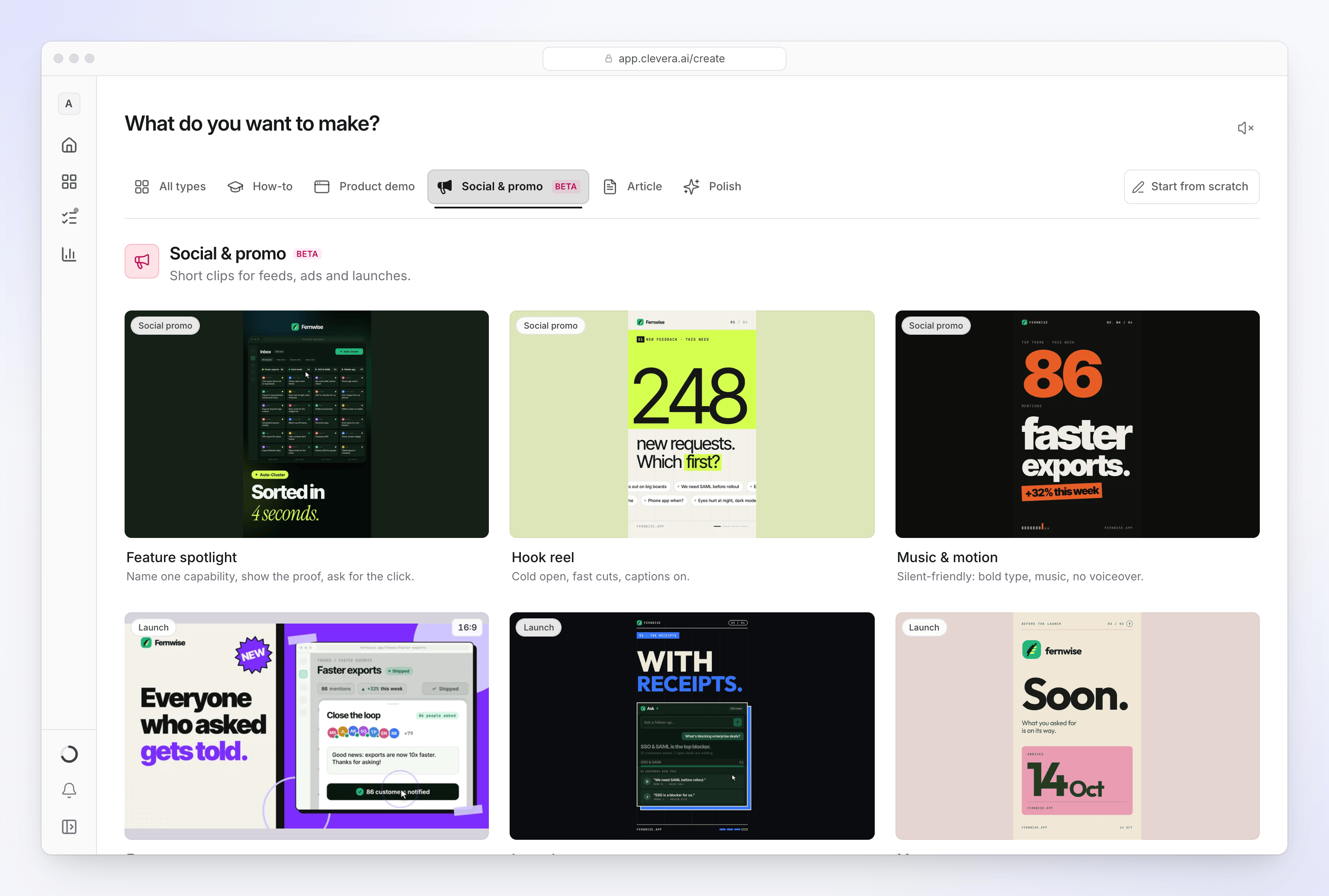
Task: Switch to the All types tab
Action: click(170, 186)
